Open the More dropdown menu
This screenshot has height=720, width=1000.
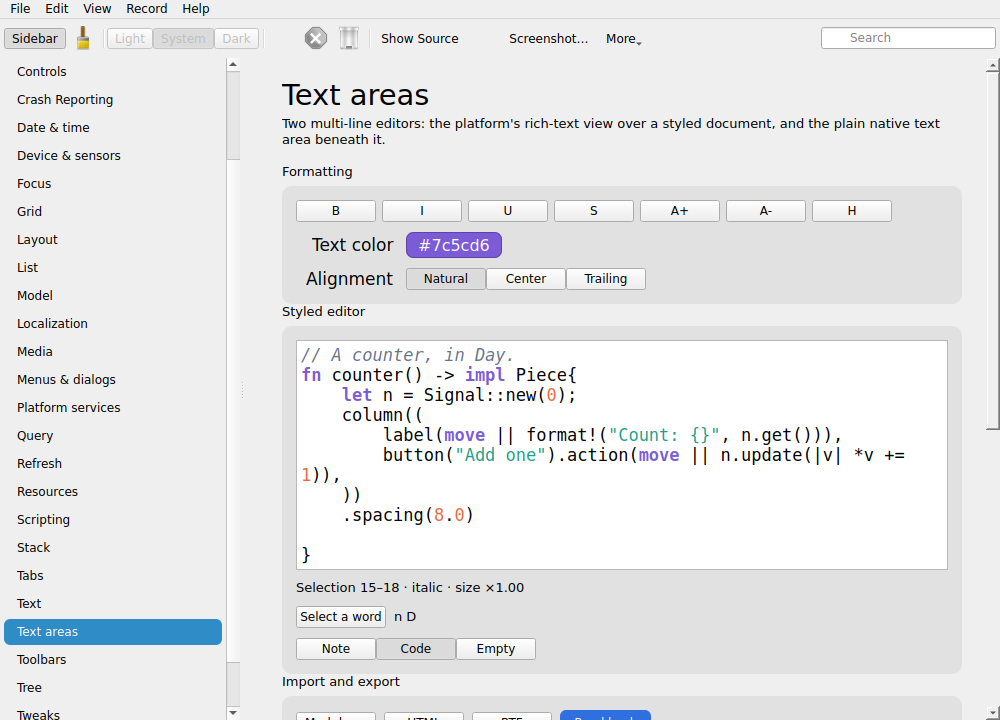(x=624, y=38)
